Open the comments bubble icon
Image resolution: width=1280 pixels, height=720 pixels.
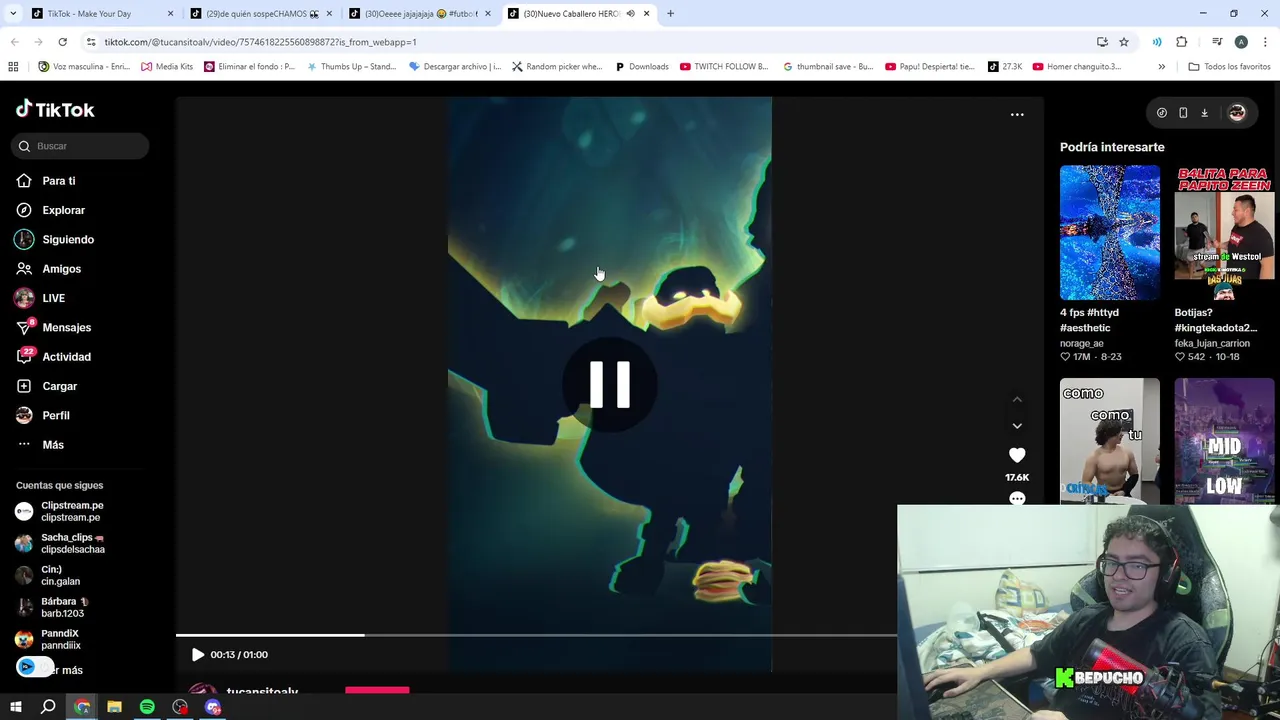(1017, 498)
